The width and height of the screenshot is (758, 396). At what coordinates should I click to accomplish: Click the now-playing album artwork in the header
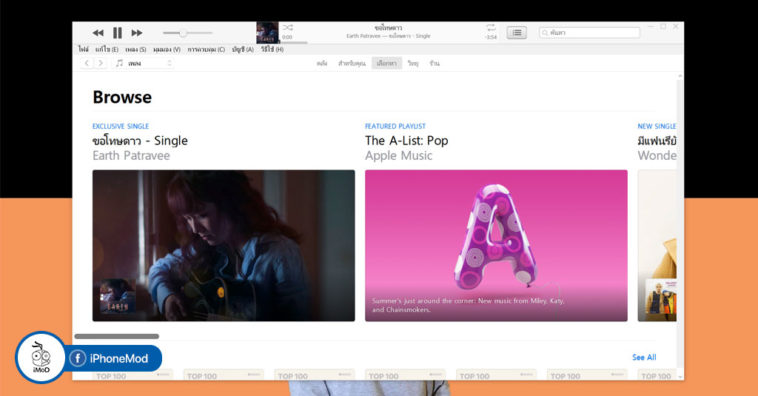point(267,32)
